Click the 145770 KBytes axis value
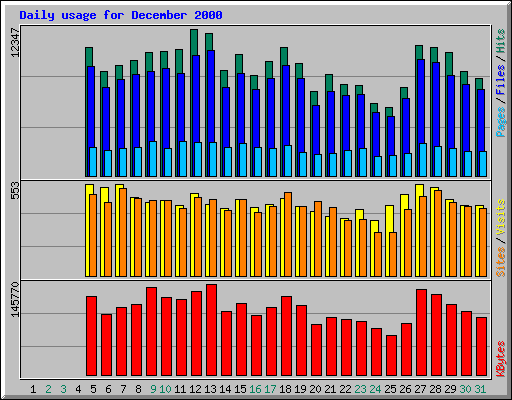 click(x=15, y=299)
